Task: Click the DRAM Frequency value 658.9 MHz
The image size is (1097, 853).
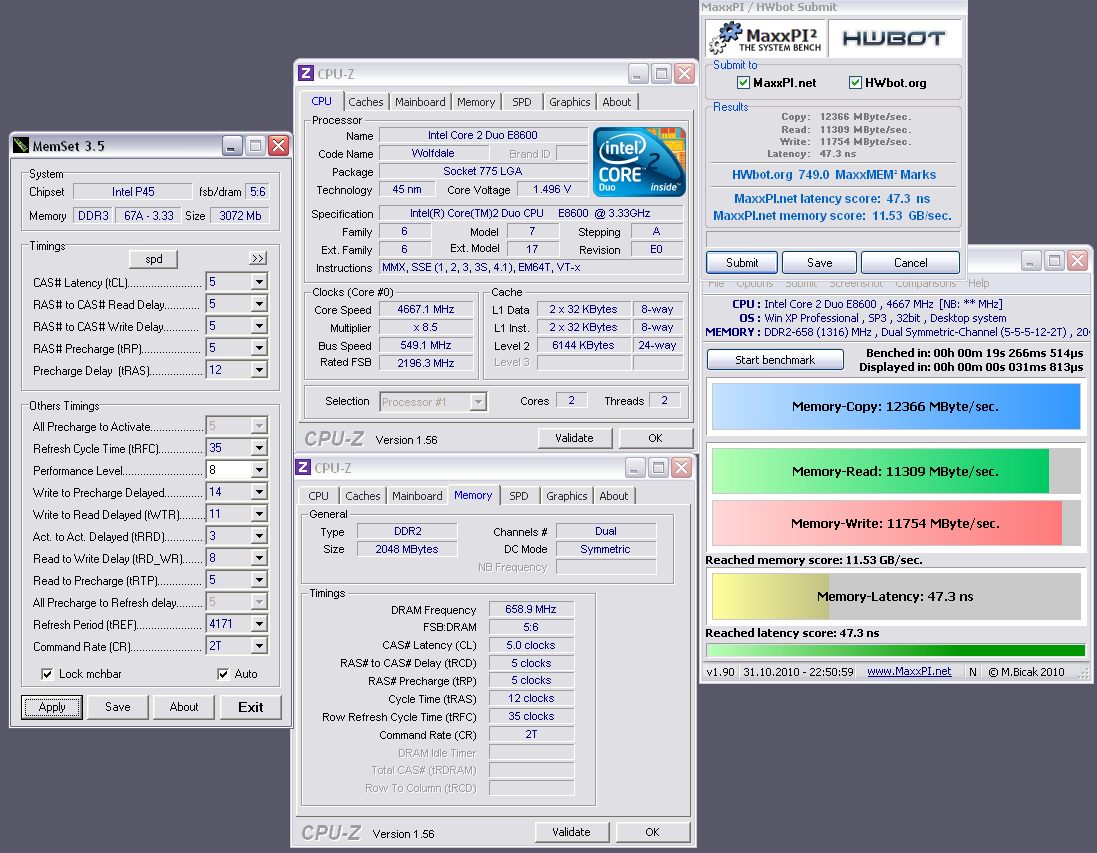Action: [530, 609]
